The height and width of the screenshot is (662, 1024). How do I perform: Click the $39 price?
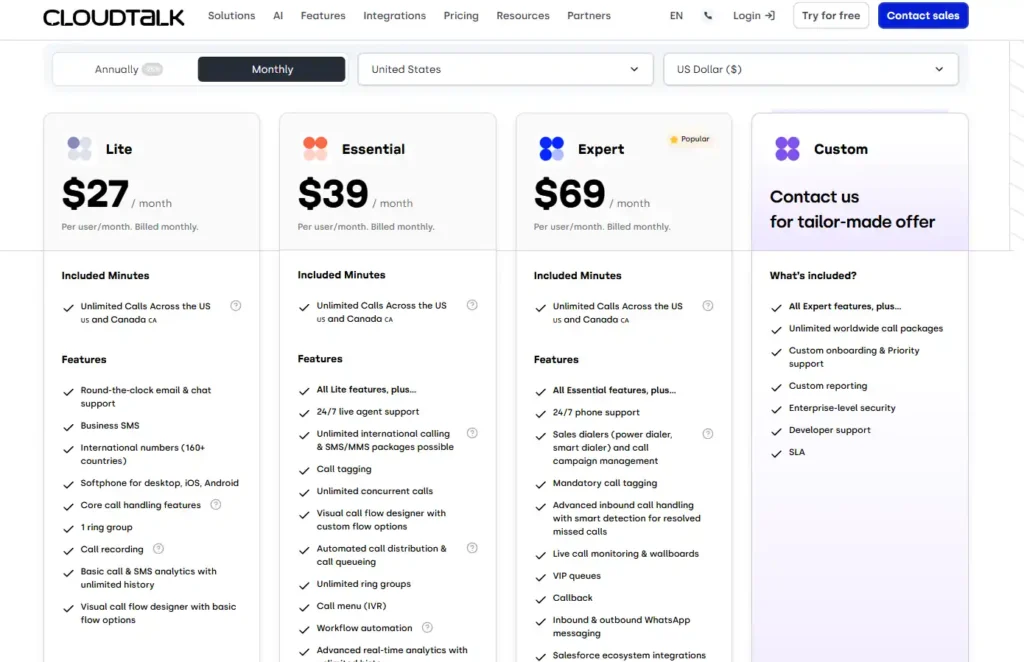coord(333,194)
